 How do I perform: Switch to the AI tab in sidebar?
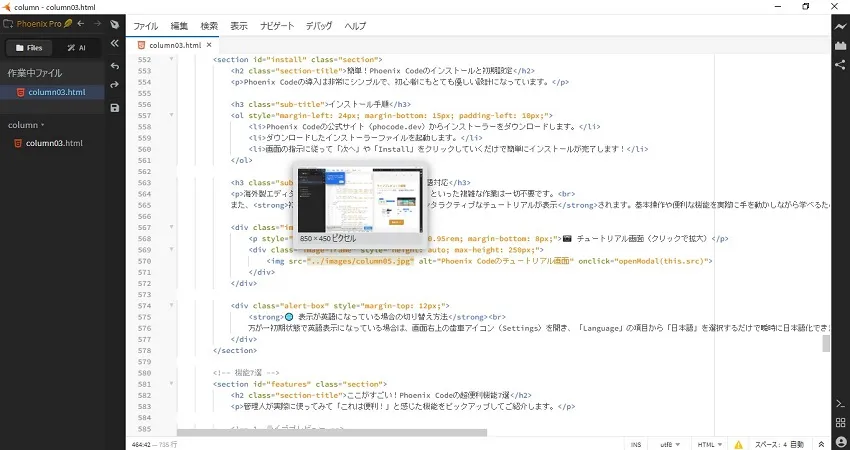[x=76, y=48]
